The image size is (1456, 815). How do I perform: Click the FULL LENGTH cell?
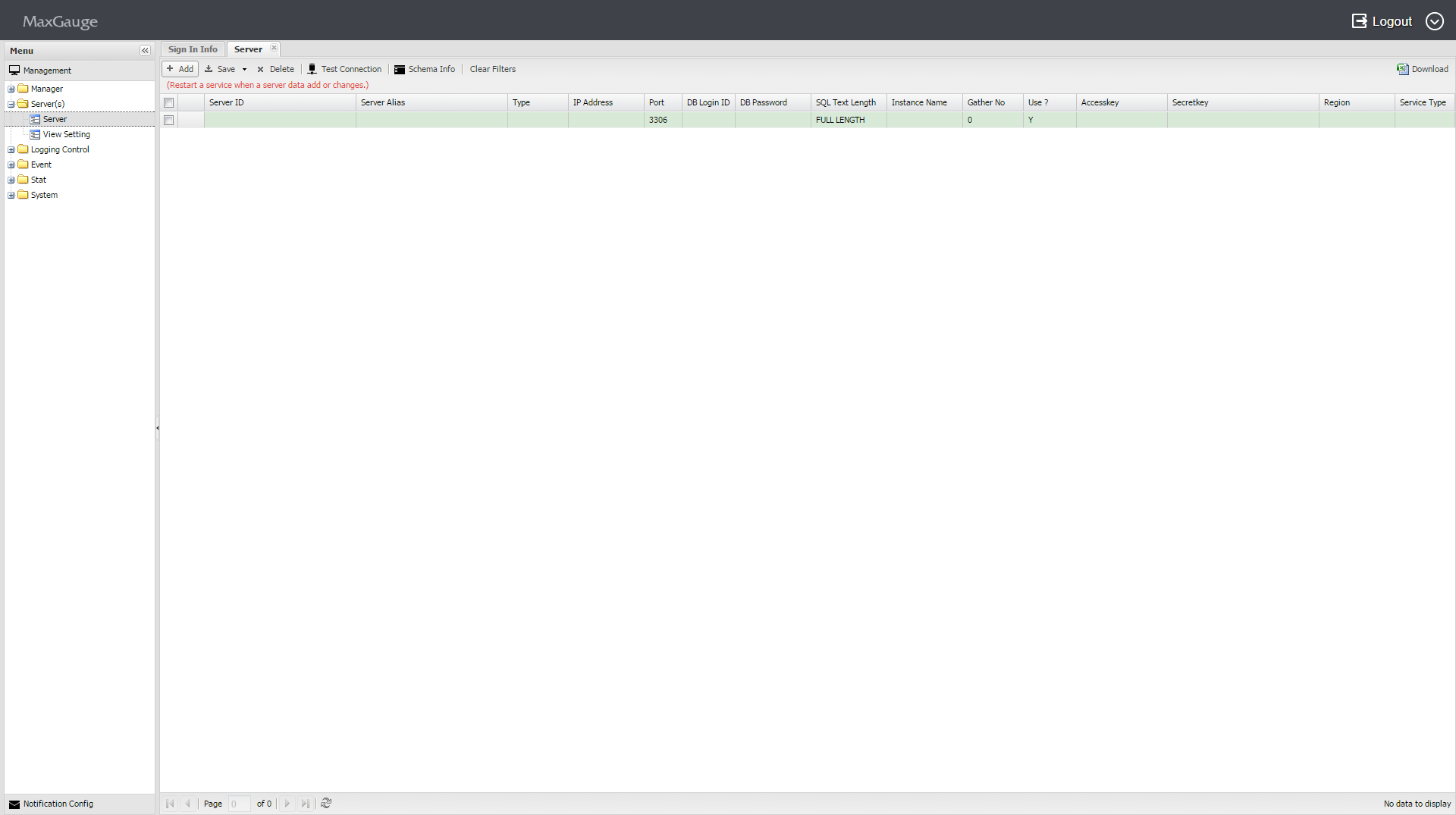pos(849,120)
